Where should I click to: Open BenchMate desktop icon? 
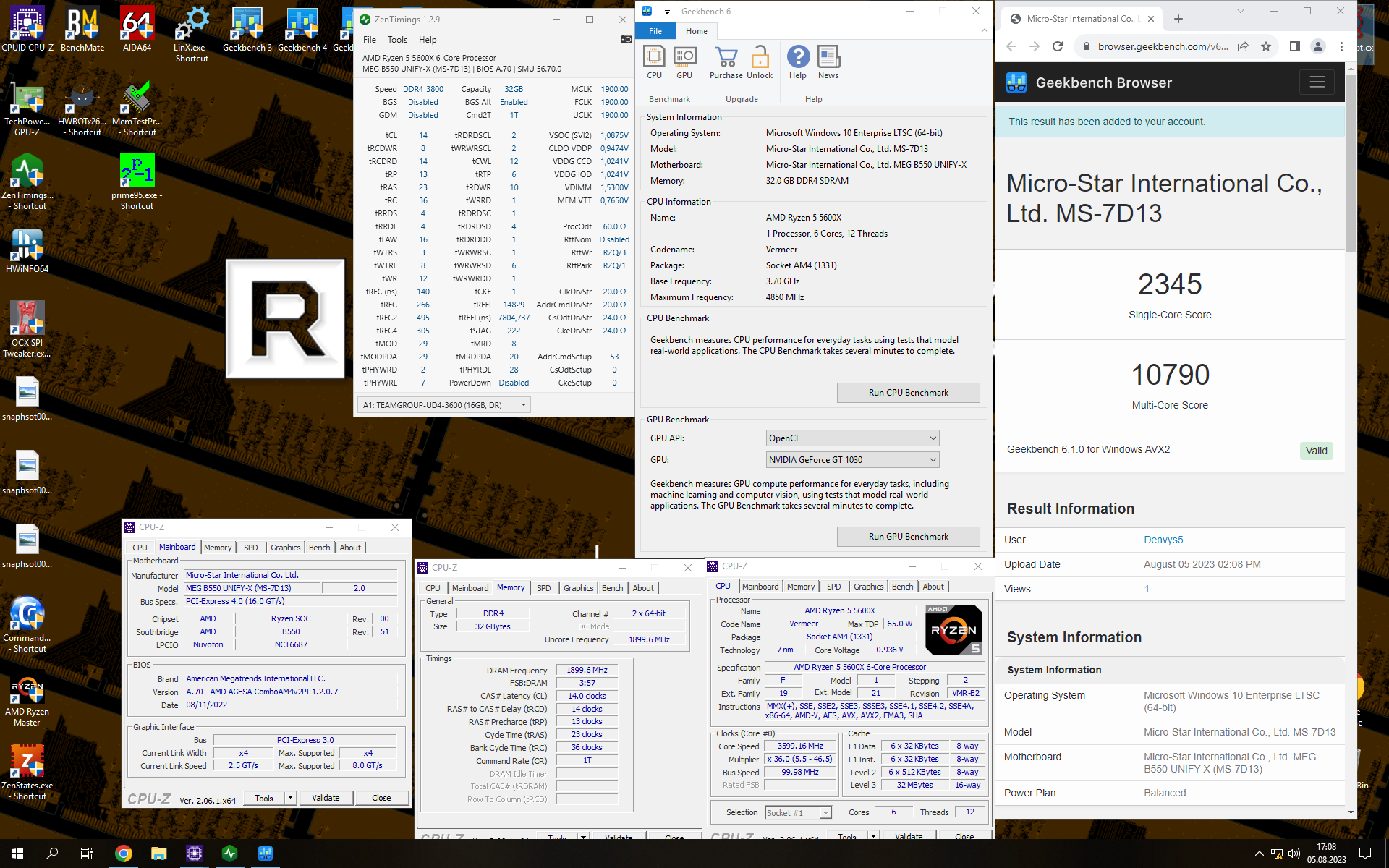click(82, 29)
